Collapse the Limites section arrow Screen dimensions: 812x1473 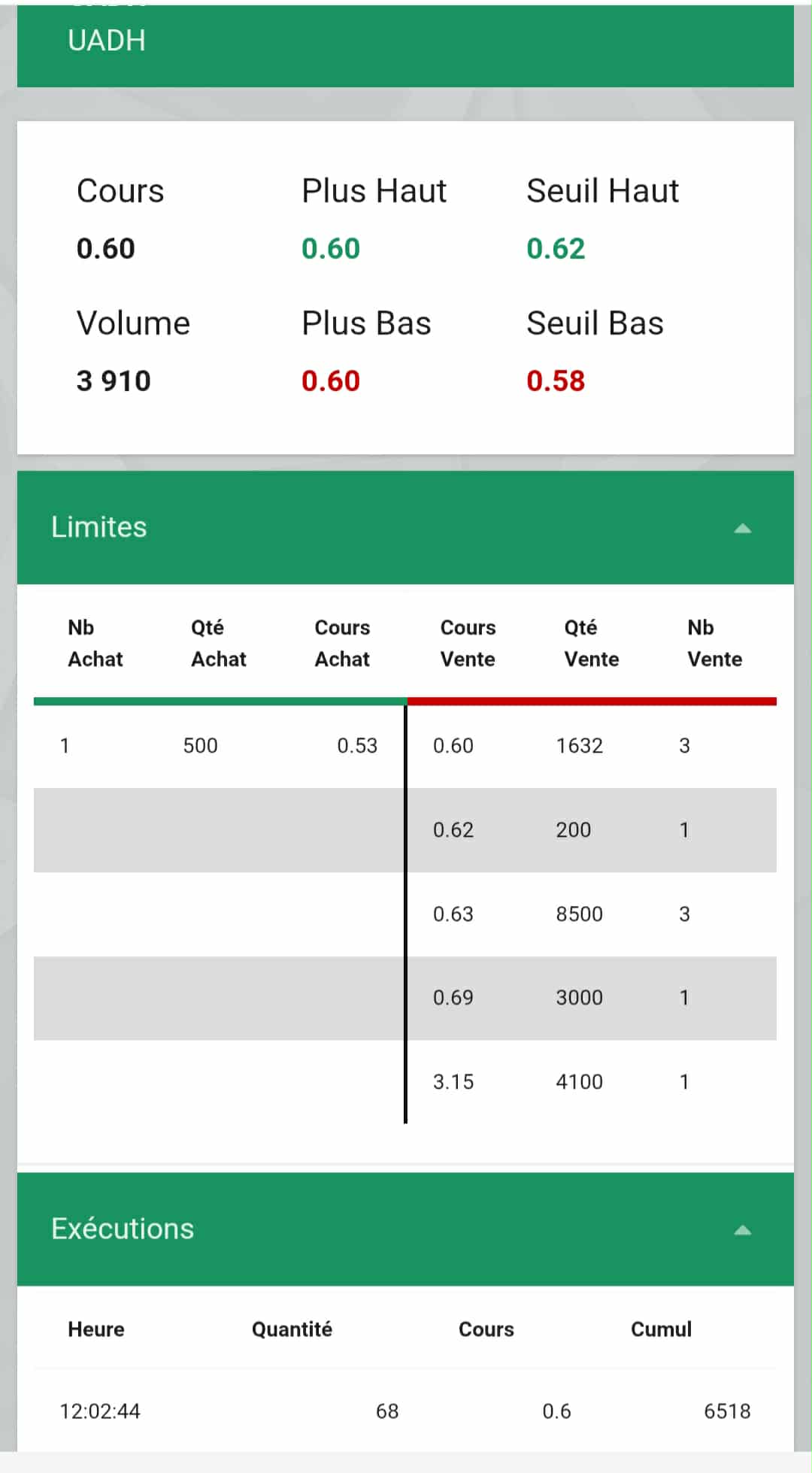tap(742, 529)
